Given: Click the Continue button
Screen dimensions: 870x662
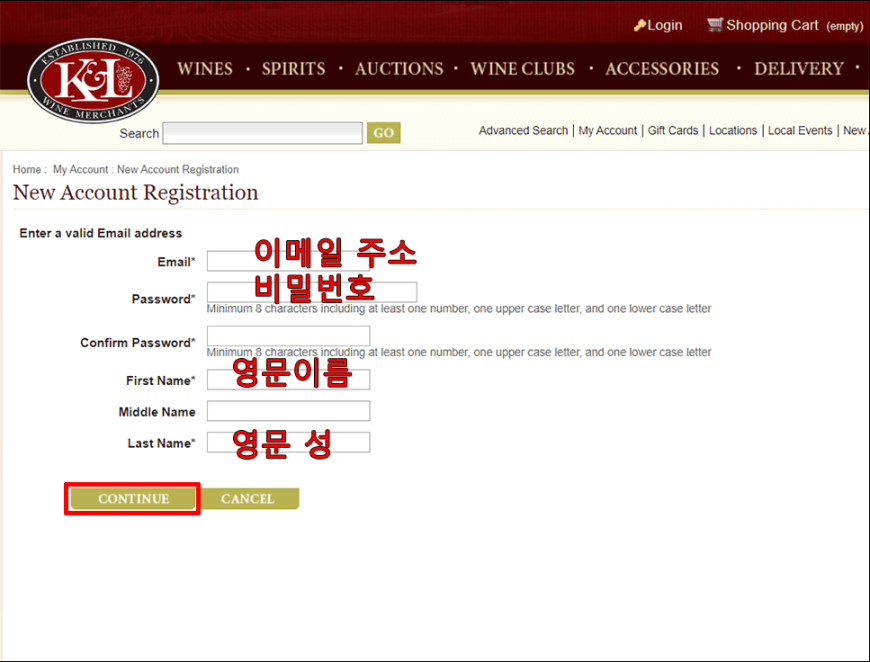Looking at the screenshot, I should coord(133,498).
